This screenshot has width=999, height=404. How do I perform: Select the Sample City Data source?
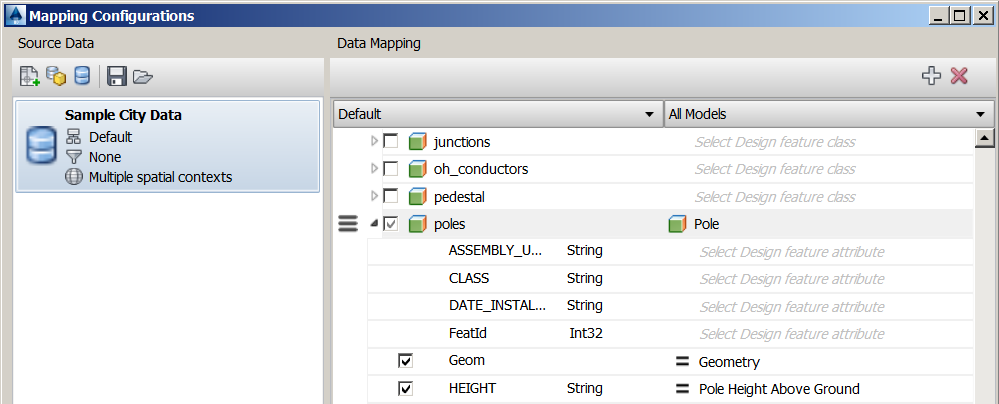coord(168,146)
